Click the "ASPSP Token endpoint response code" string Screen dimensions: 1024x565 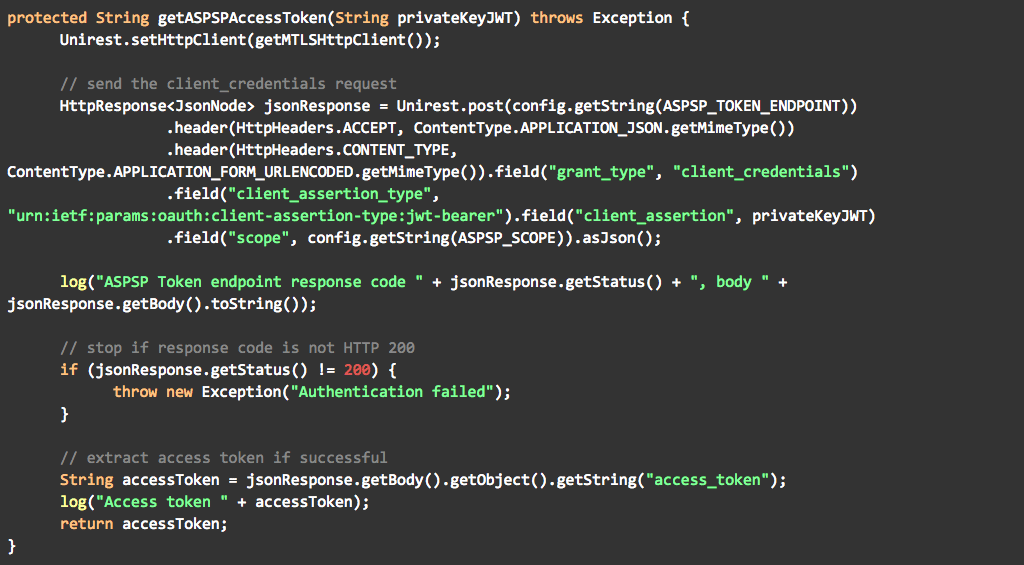pos(258,282)
